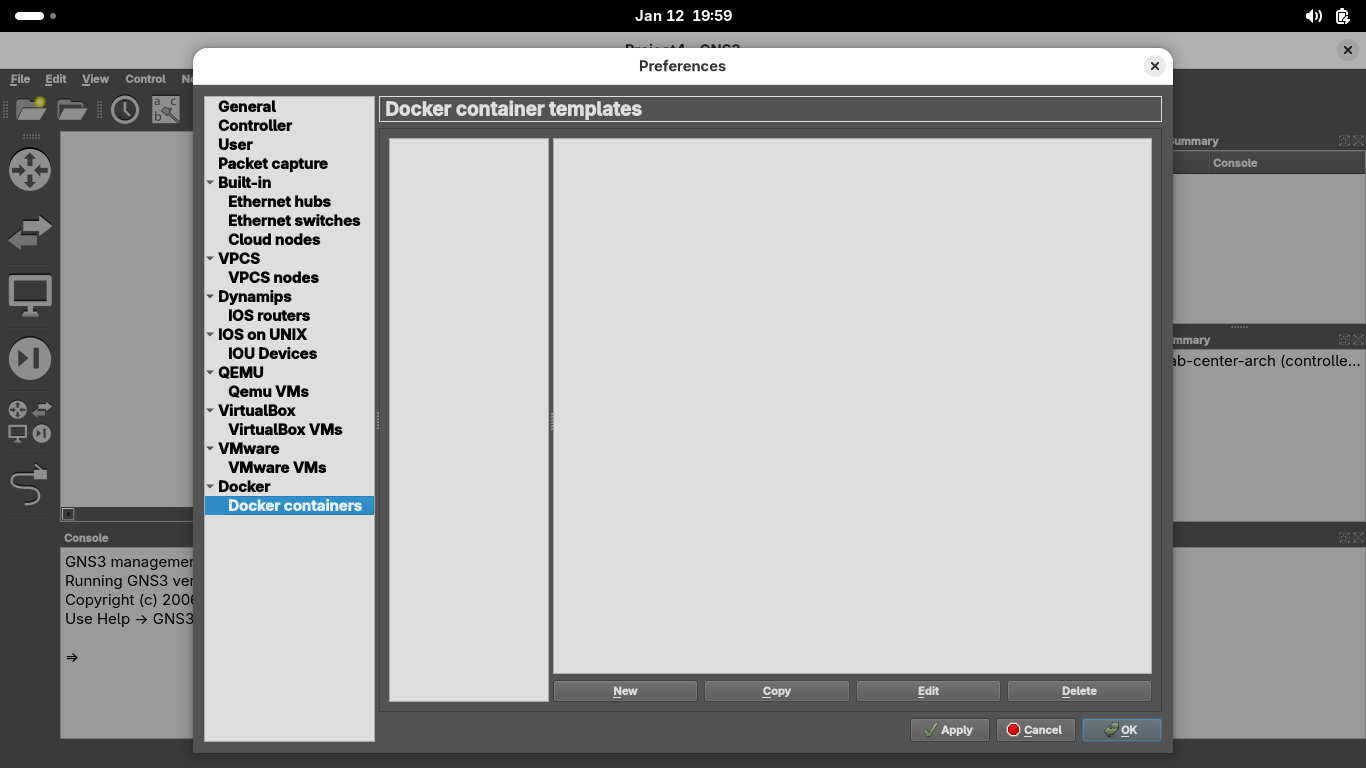Select Qemu VMs in preferences tree
1366x768 pixels.
[x=268, y=392]
